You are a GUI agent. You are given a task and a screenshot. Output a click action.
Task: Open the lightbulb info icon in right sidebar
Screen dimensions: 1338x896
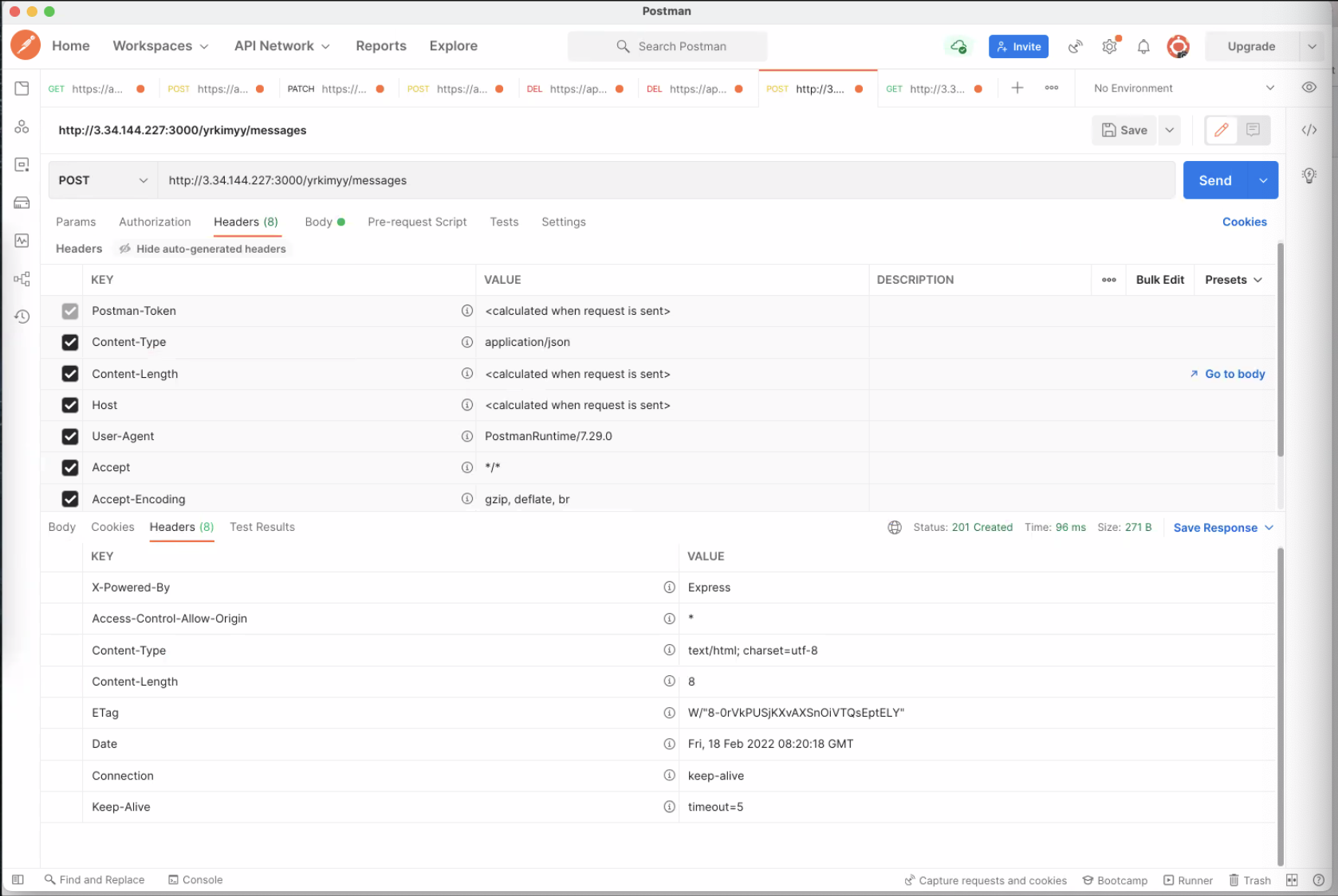[1309, 175]
